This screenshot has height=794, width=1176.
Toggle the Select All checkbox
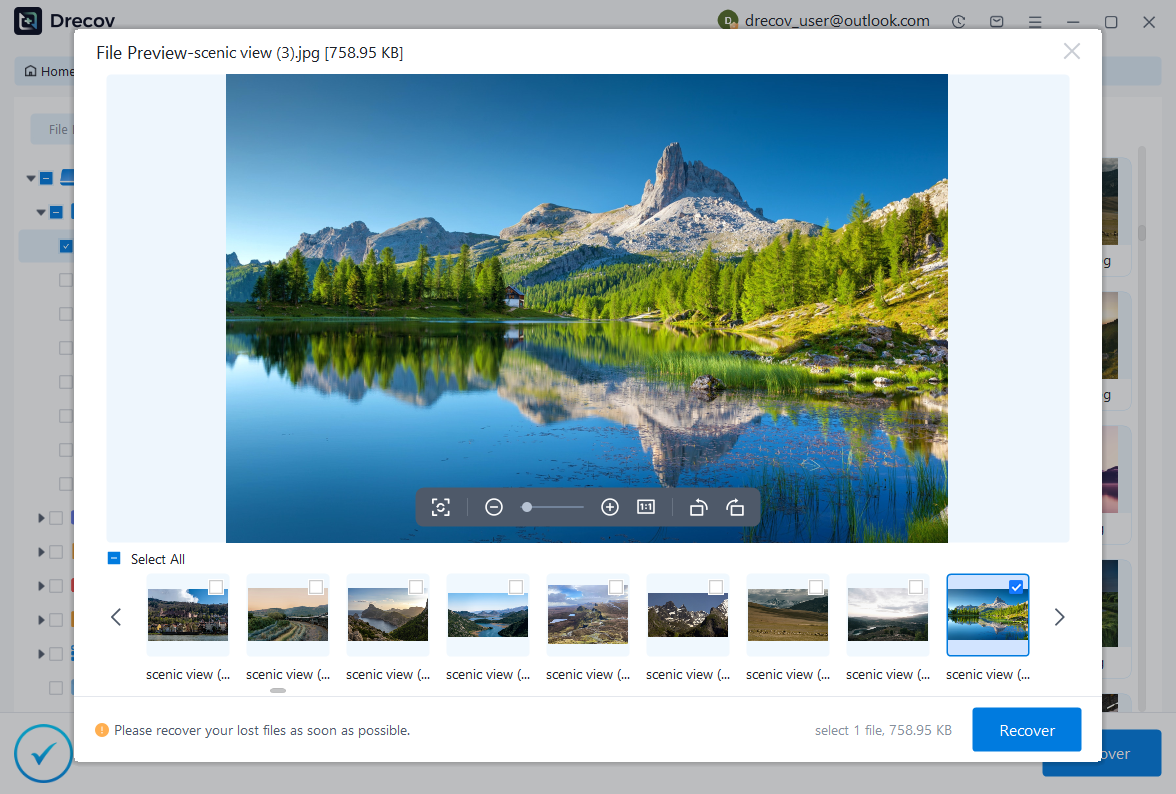114,559
